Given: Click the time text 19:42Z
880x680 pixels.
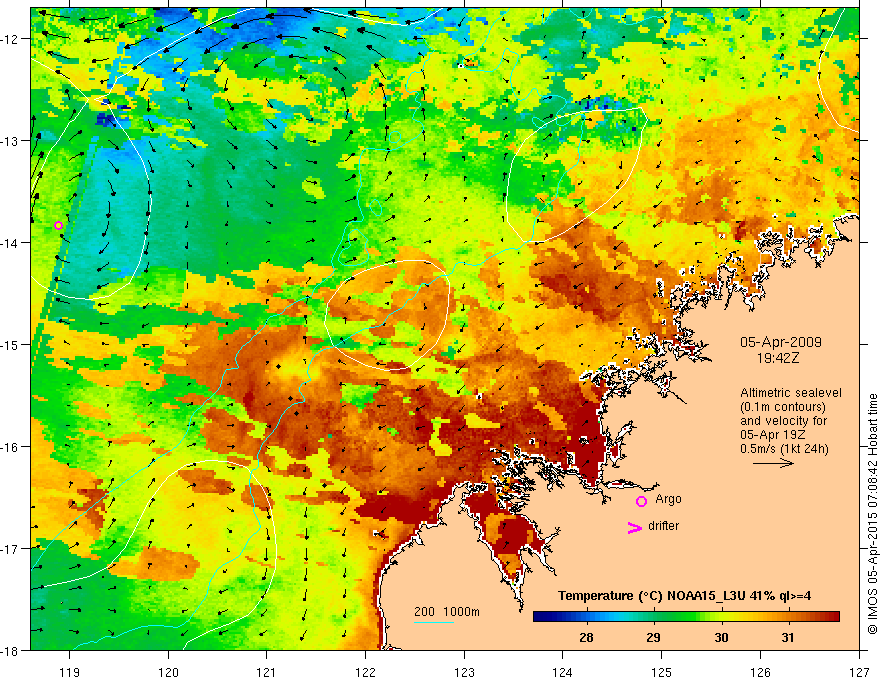Looking at the screenshot, I should [x=778, y=359].
